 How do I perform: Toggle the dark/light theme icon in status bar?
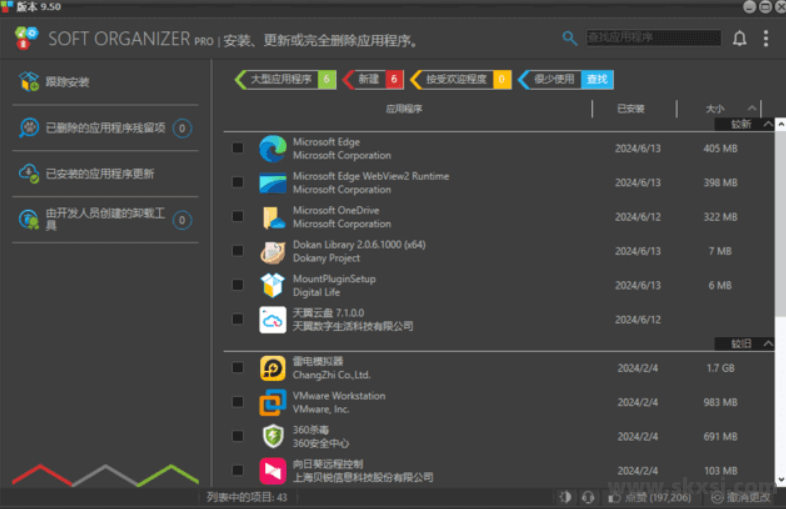click(565, 497)
